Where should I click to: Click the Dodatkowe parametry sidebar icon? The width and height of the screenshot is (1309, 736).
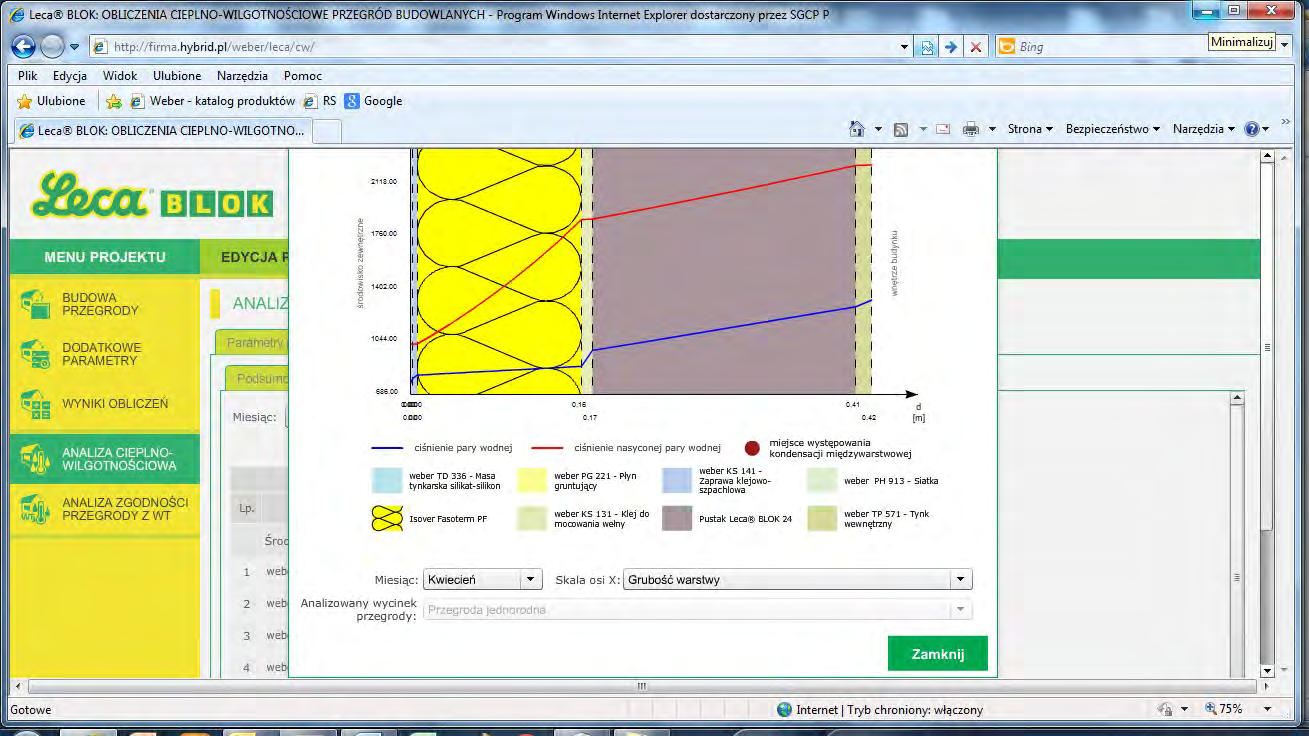tap(35, 354)
